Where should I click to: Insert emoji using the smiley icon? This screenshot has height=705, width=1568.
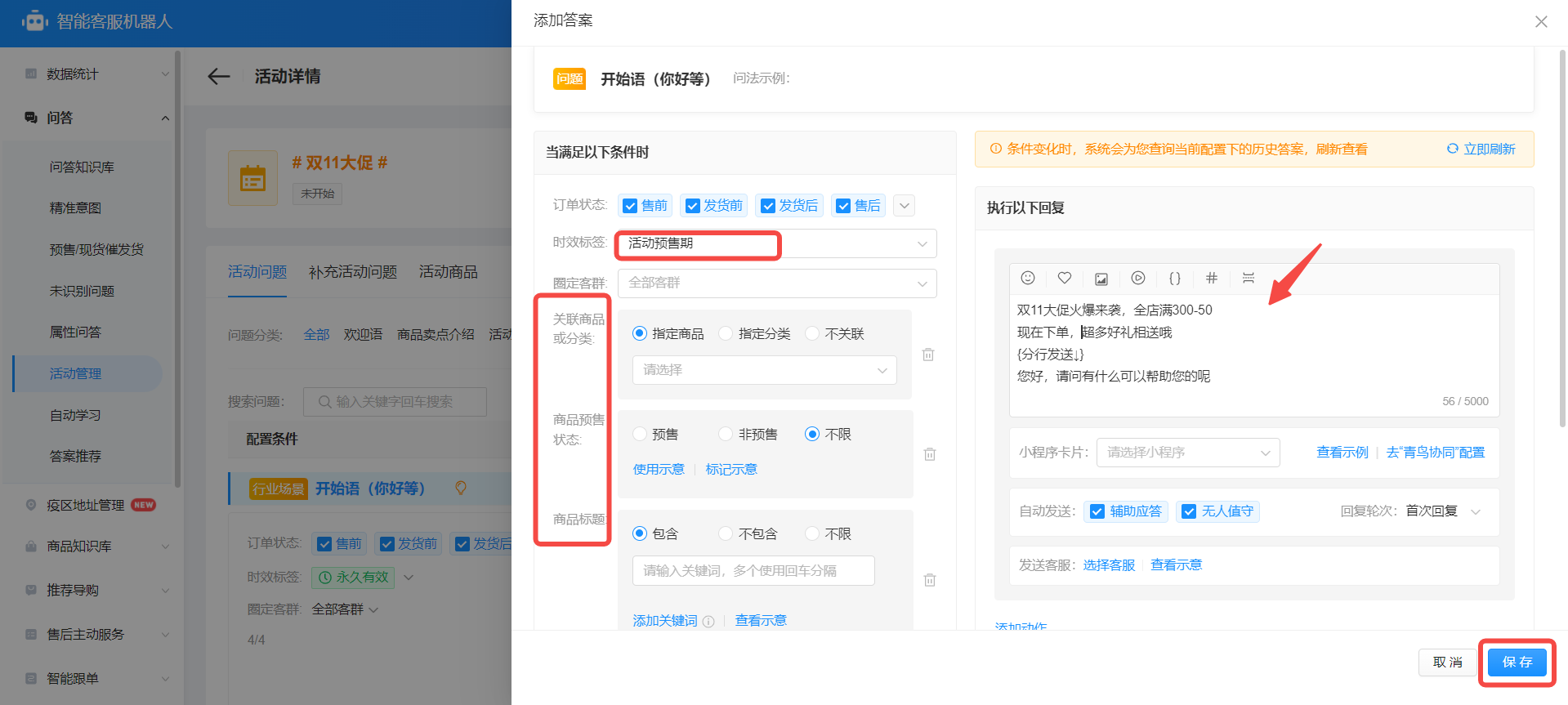click(x=1028, y=278)
